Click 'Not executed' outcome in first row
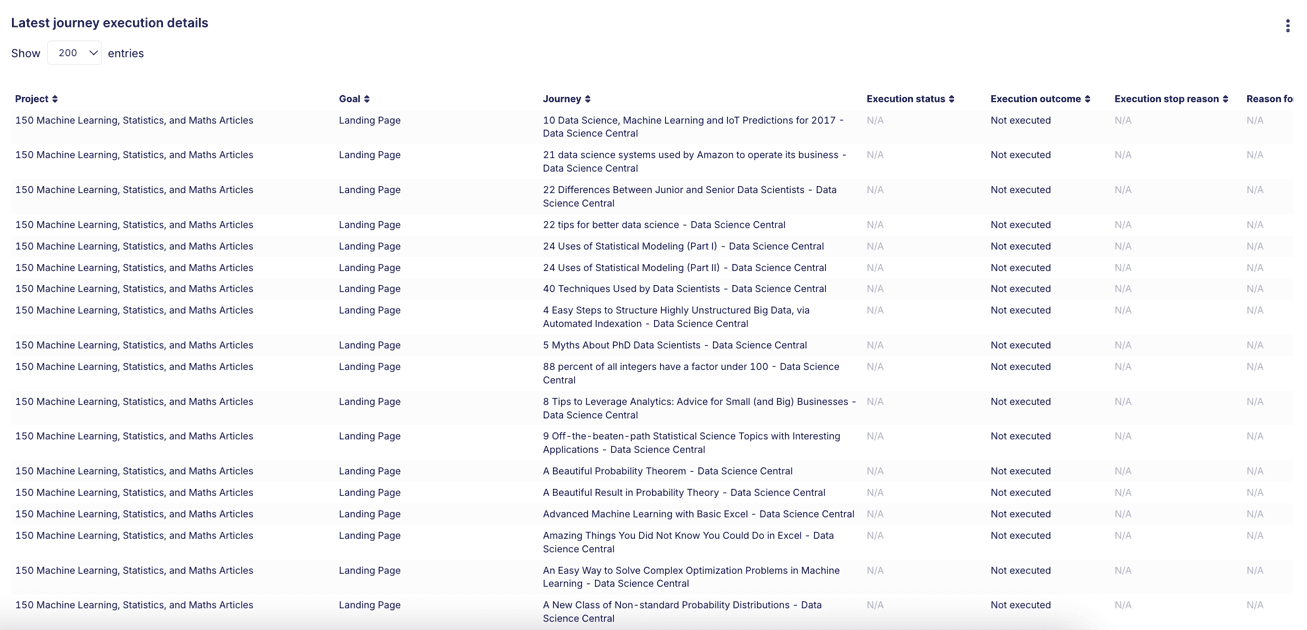This screenshot has width=1307, height=630. pyautogui.click(x=1020, y=121)
